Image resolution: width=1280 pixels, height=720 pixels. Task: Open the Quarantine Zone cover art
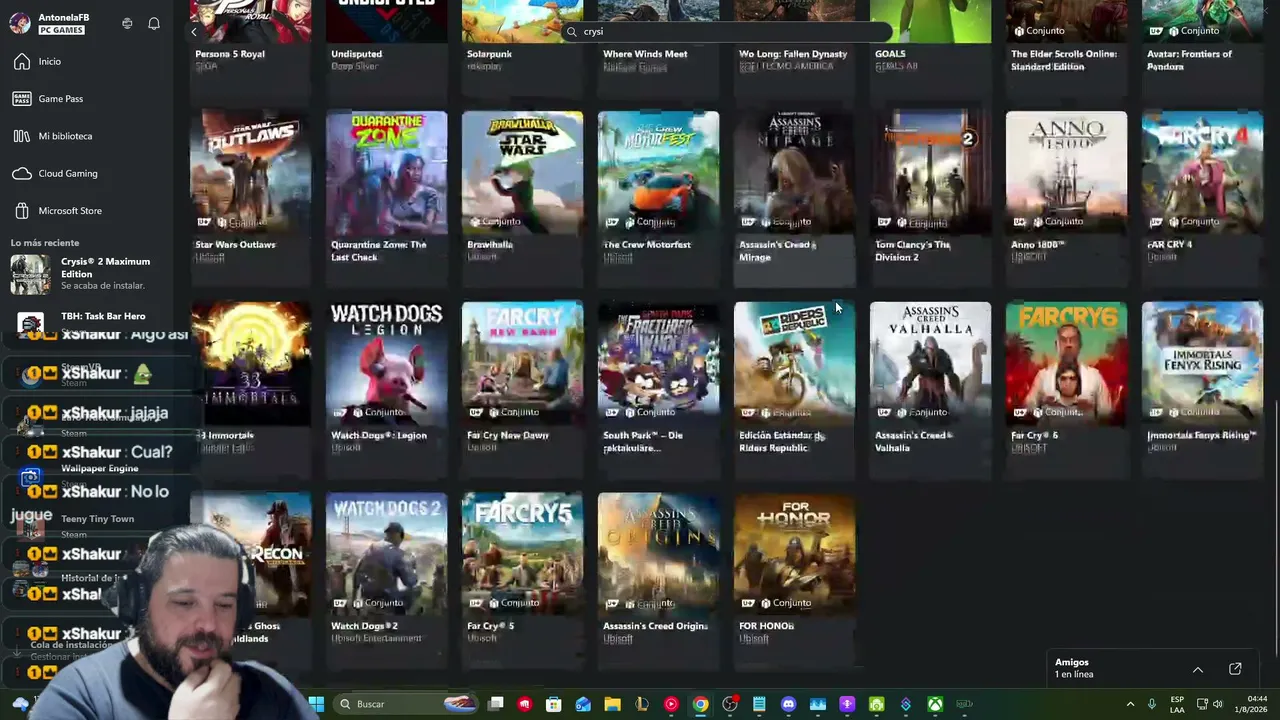point(386,172)
